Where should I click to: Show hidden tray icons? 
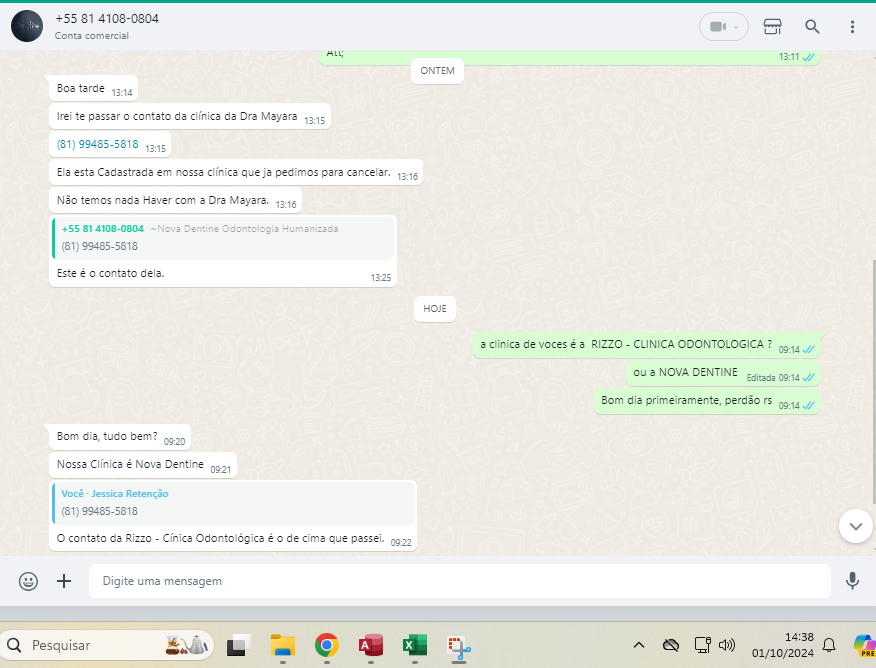[x=639, y=646]
